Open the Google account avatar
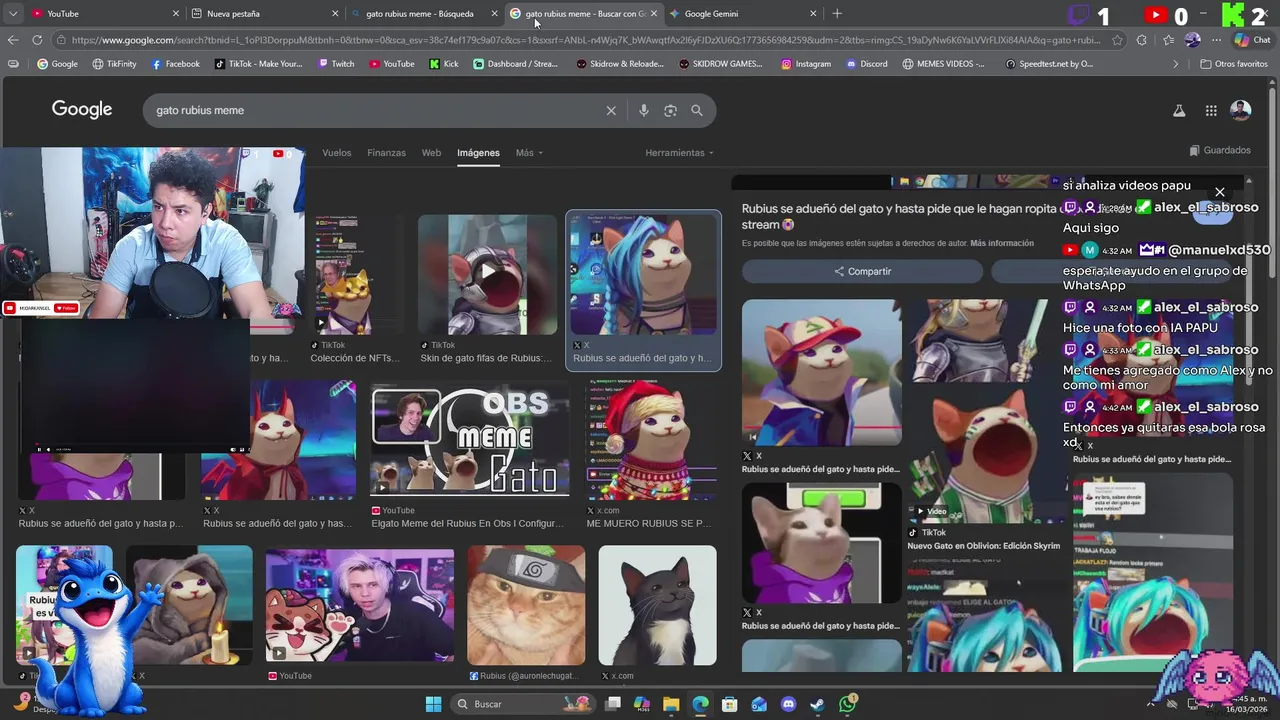Image resolution: width=1280 pixels, height=720 pixels. (1241, 110)
